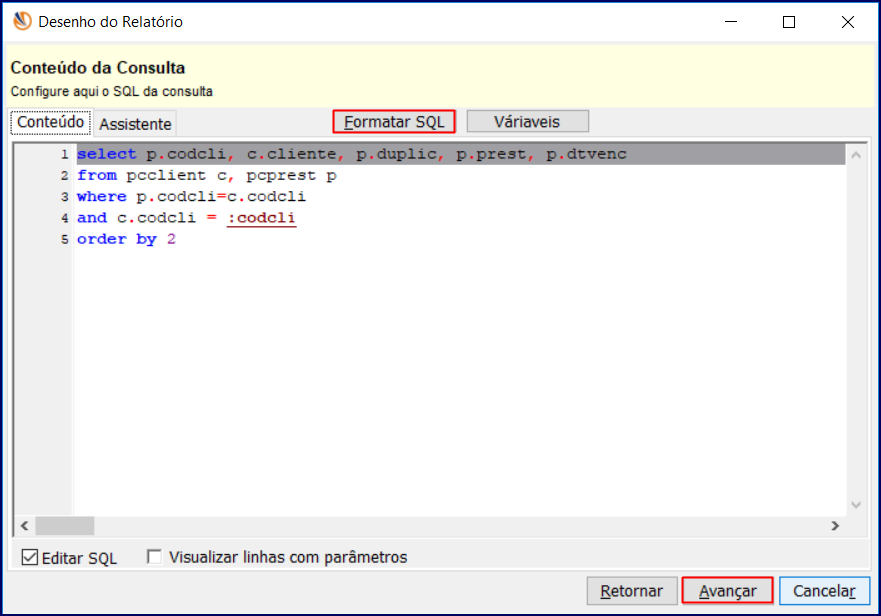Minimize the Desenho do Relatório window
The image size is (881, 616).
pos(733,21)
